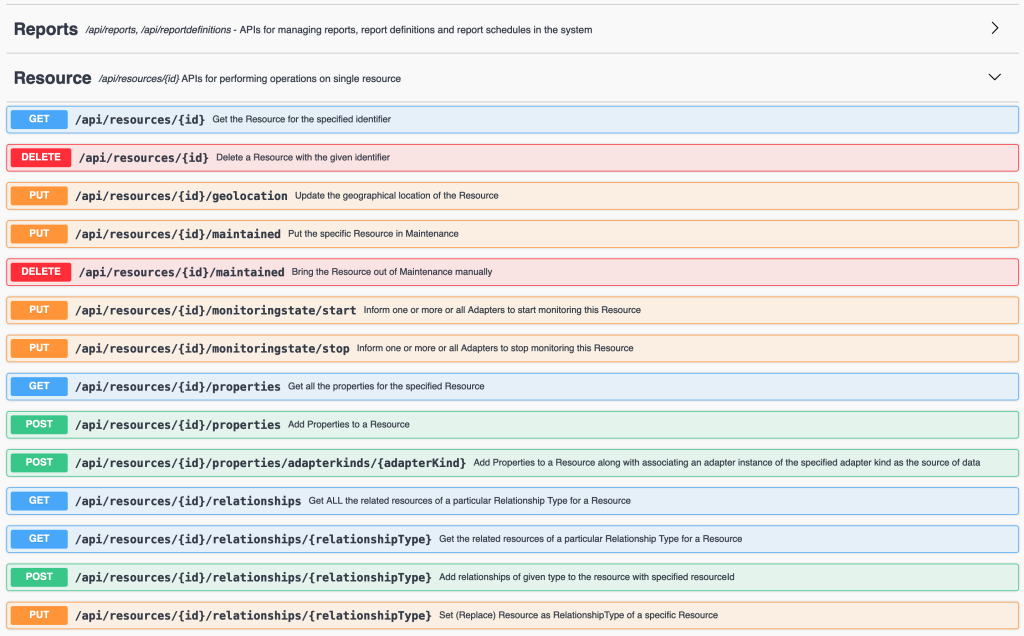Open path /api/resources/{id}/monitoringstate/stop
The width and height of the screenshot is (1024, 636).
pyautogui.click(x=212, y=349)
